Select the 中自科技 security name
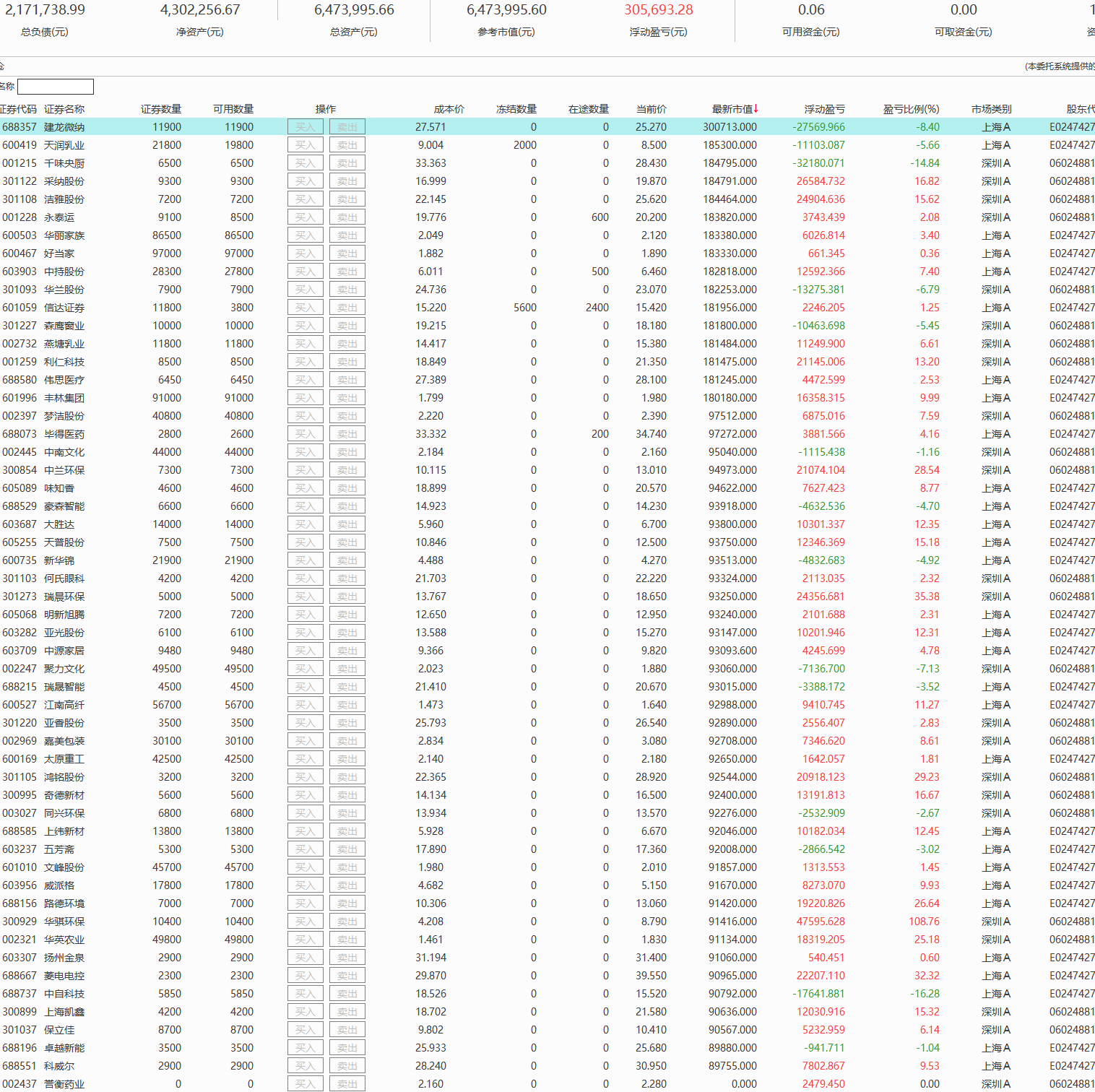This screenshot has height=1092, width=1095. [64, 994]
